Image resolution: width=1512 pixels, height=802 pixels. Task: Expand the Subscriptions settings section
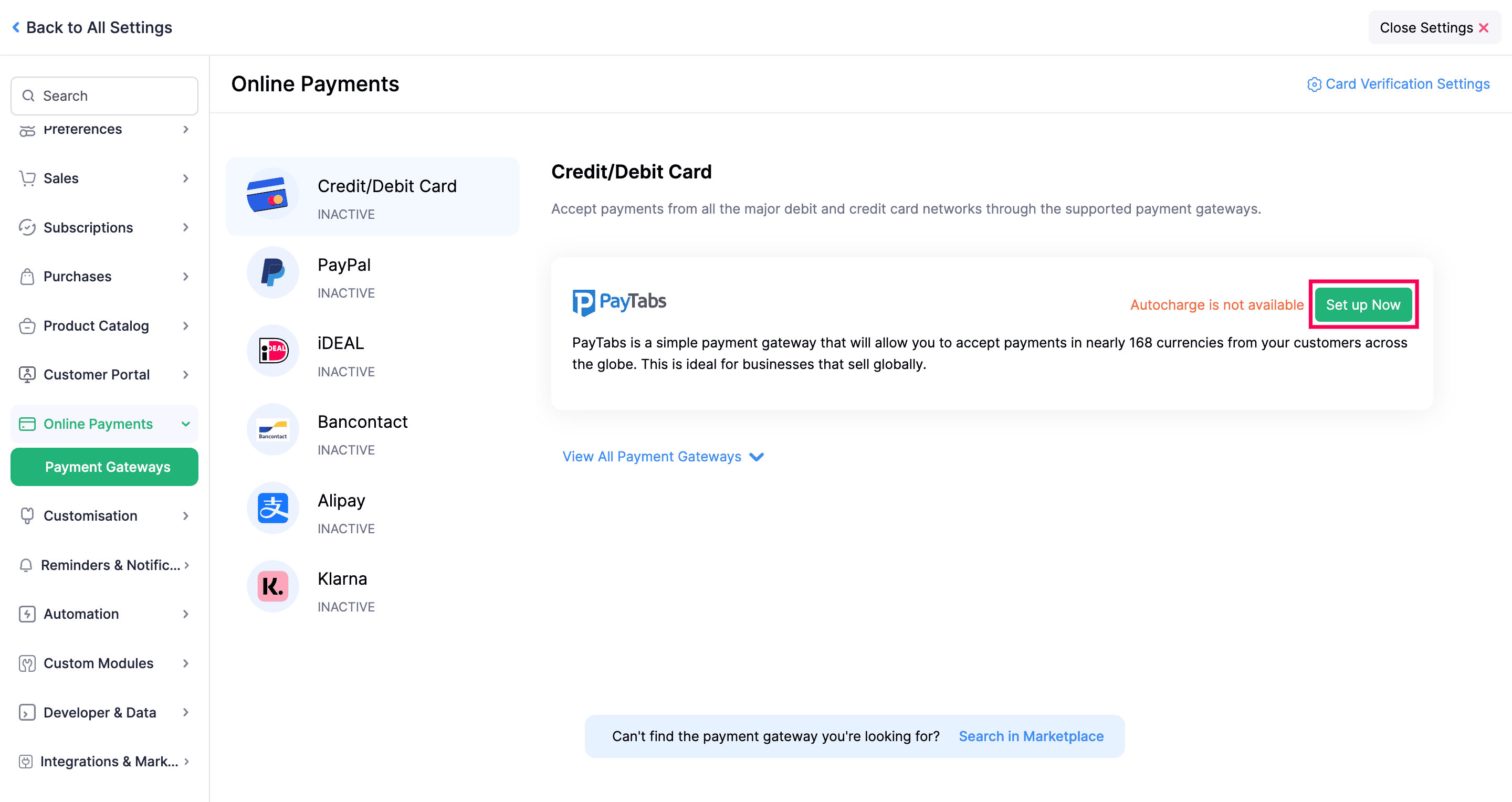[x=104, y=228]
